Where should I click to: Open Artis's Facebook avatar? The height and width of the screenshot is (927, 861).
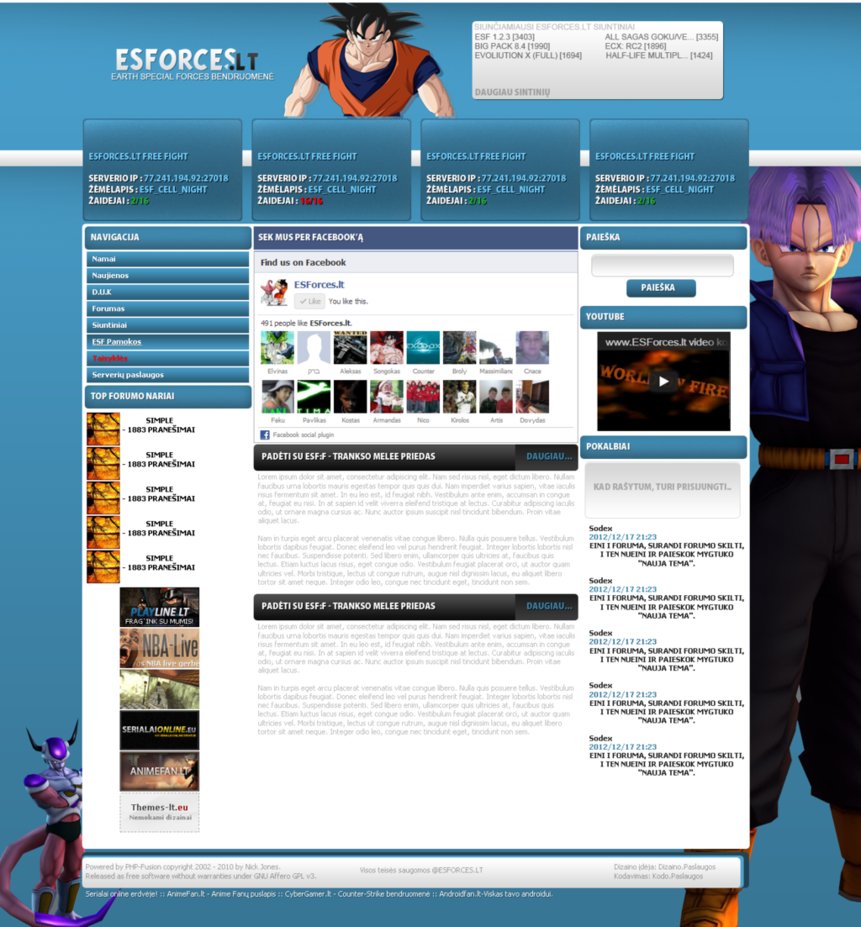click(x=496, y=397)
